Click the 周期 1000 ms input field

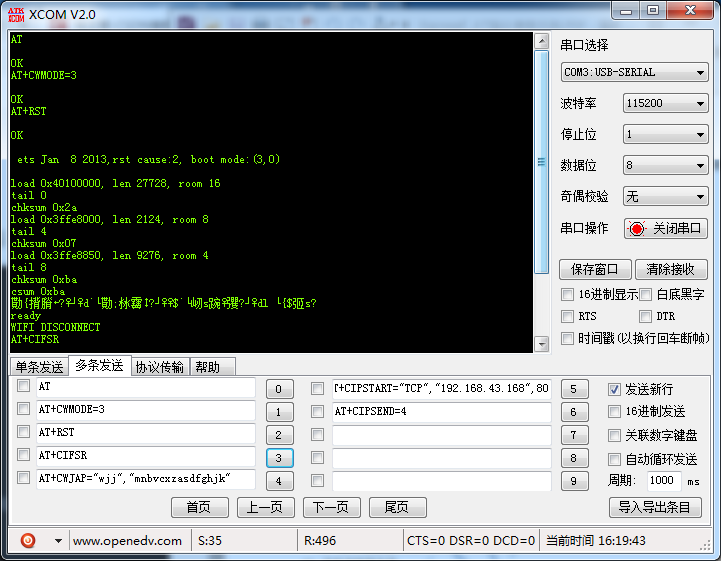click(x=664, y=481)
